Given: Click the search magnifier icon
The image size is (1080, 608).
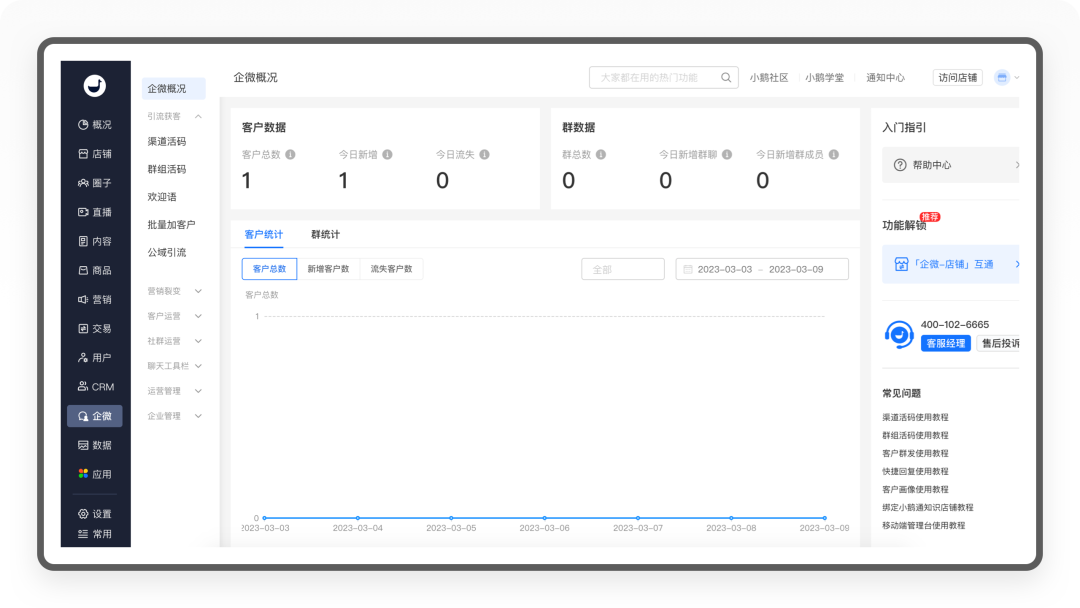Looking at the screenshot, I should 724,77.
